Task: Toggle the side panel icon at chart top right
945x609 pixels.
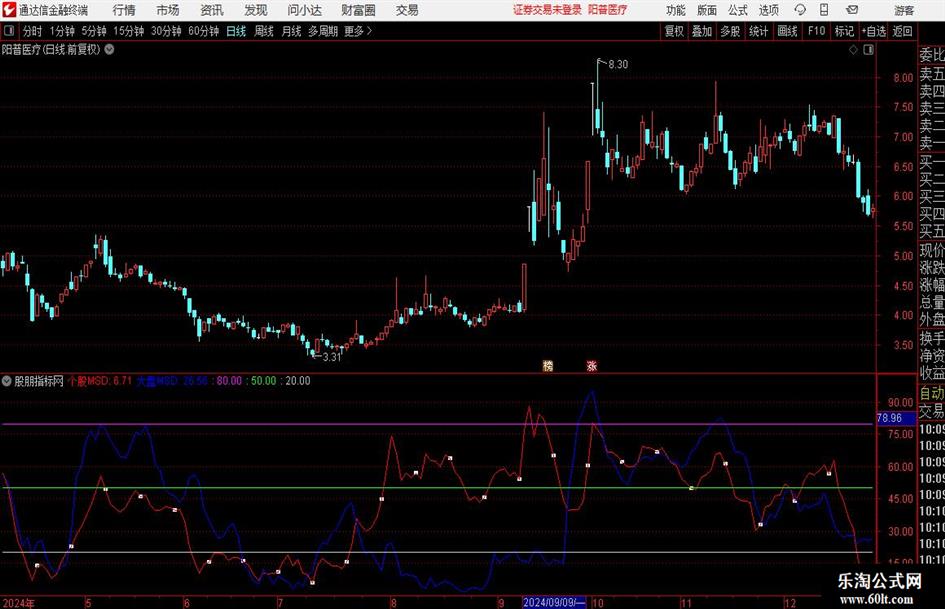Action: [x=868, y=50]
